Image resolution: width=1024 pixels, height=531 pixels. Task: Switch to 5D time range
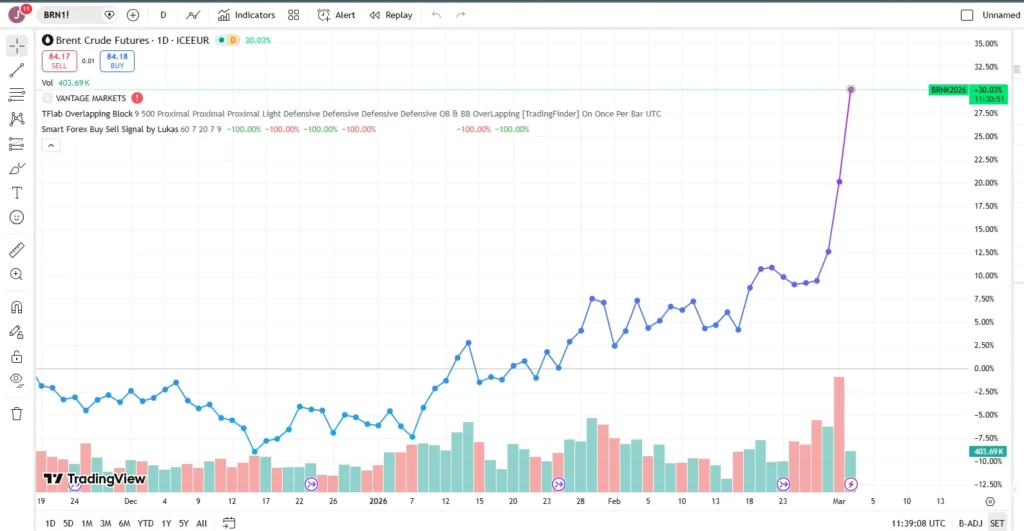pos(68,523)
